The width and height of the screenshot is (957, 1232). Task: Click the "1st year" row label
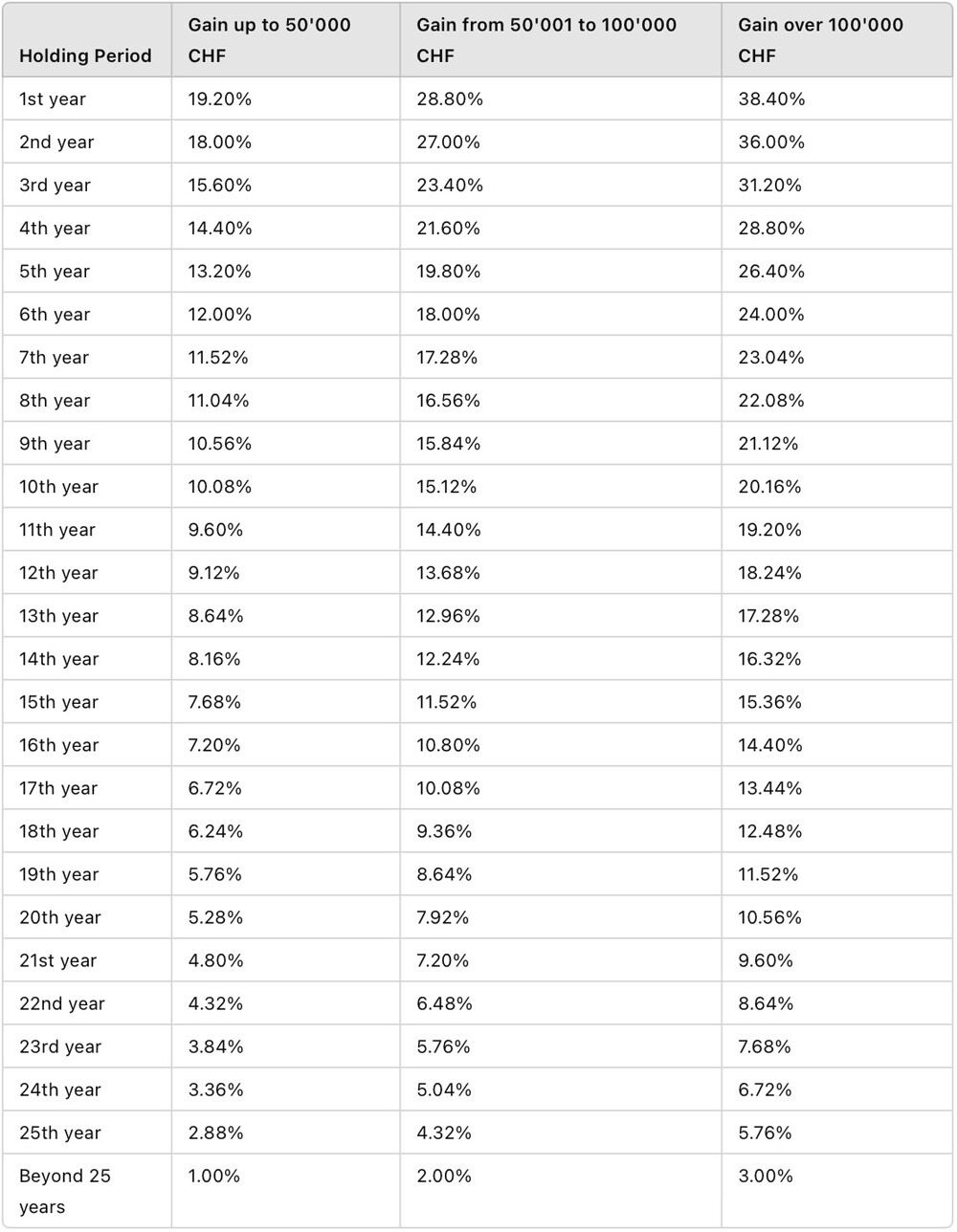point(53,99)
